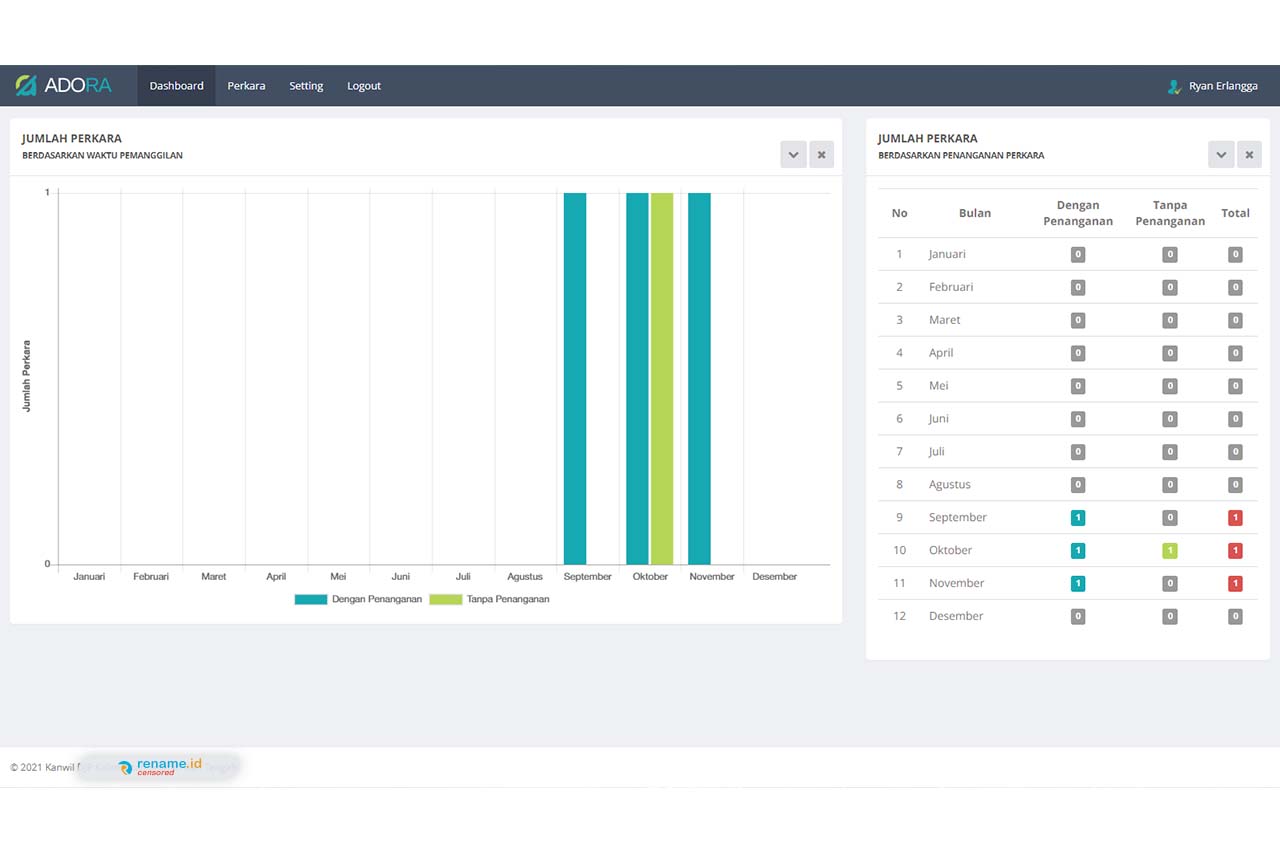Screen dimensions: 1280x853
Task: Collapse the Waktu Pemanggilan chart panel
Action: (x=793, y=155)
